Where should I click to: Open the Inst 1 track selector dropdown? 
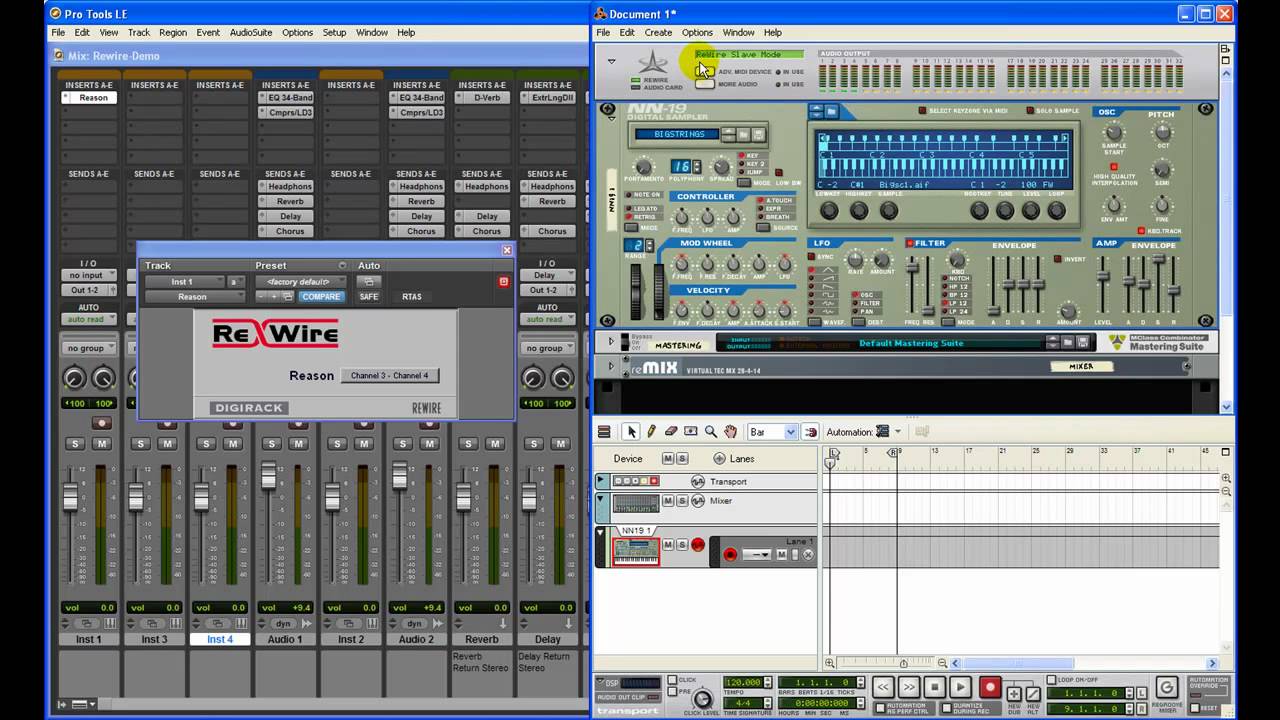[x=185, y=282]
